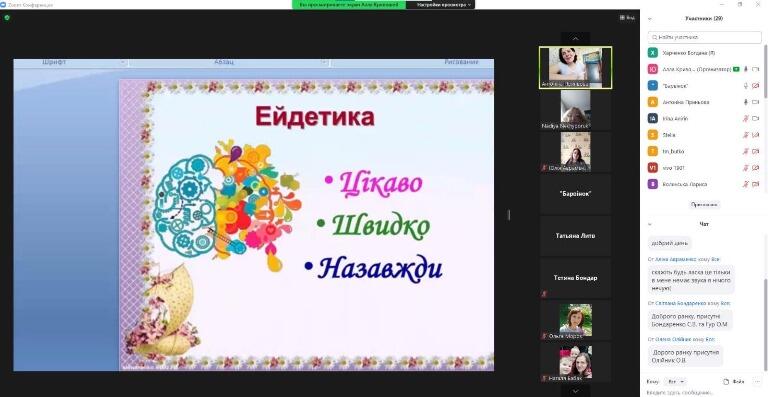Open the Кому recipient dropdown set to Все
This screenshot has width=768, height=397.
tap(676, 381)
